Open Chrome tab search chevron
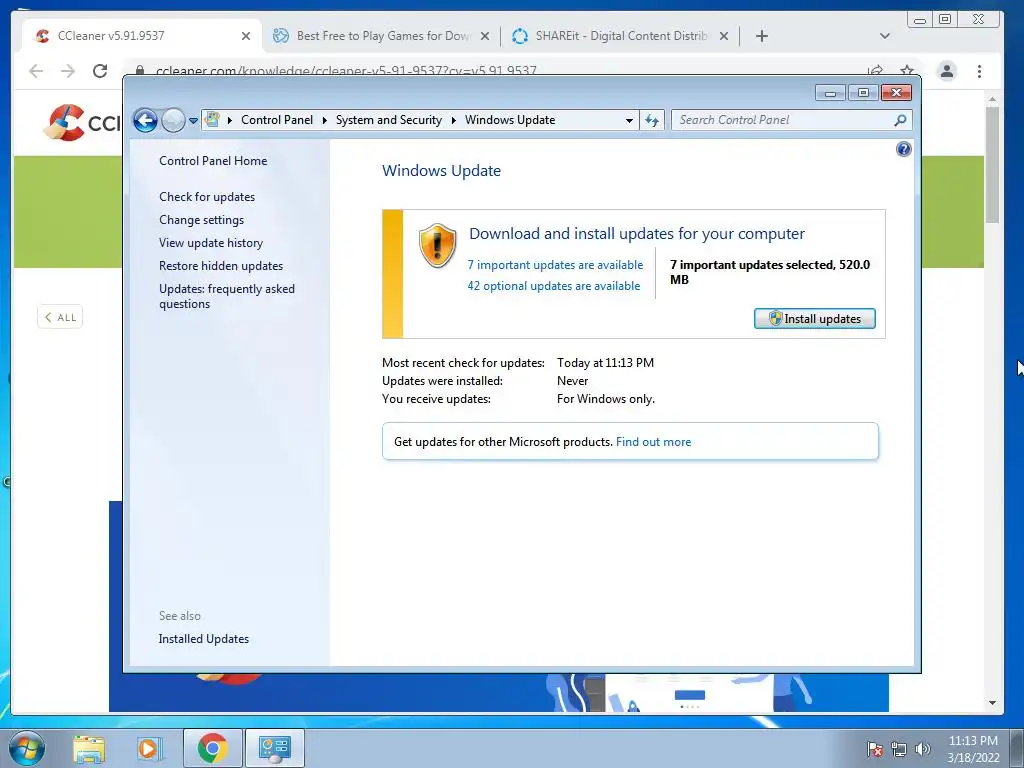Screen dimensions: 1024x768 coord(884,36)
